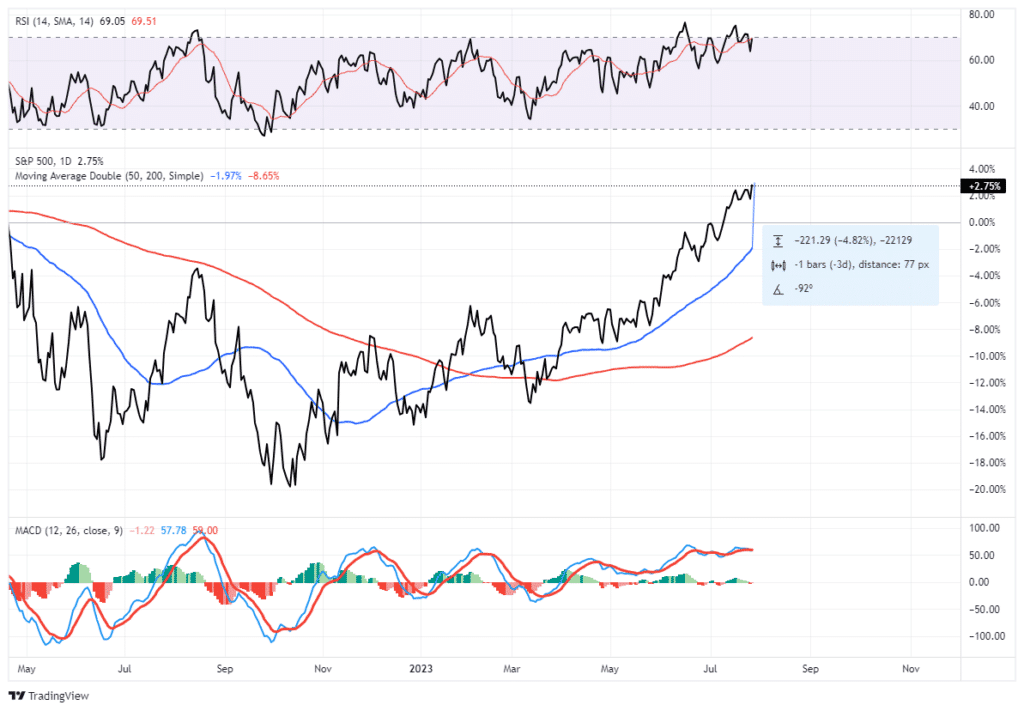Click the TradingView logo icon

(16, 696)
